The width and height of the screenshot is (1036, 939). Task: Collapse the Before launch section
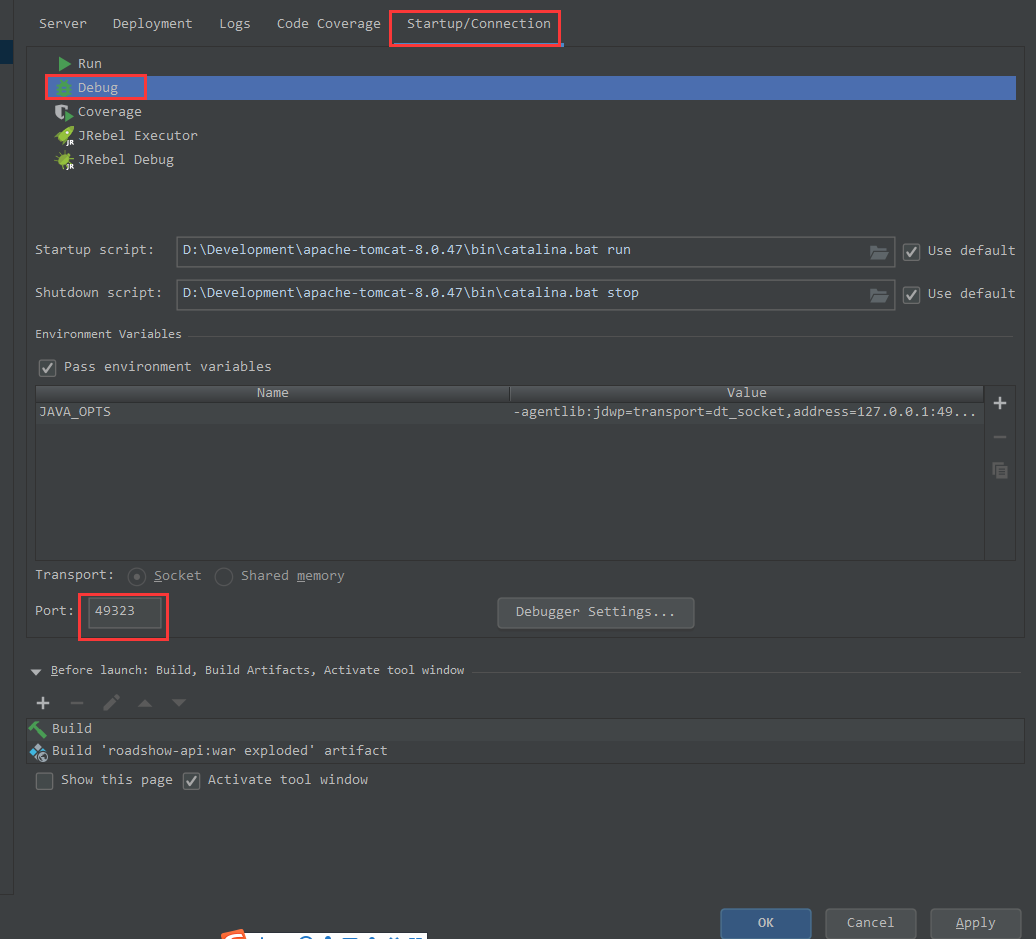[37, 670]
